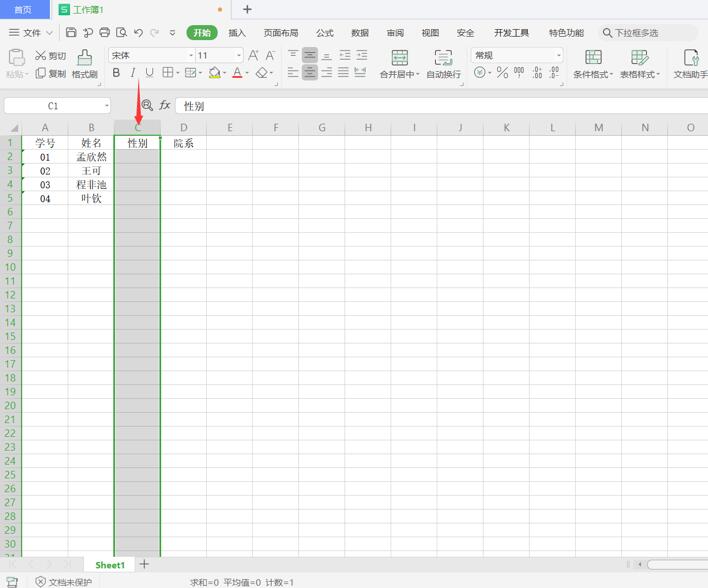Switch to the Formulas (公式) tab
The width and height of the screenshot is (708, 588).
[324, 33]
